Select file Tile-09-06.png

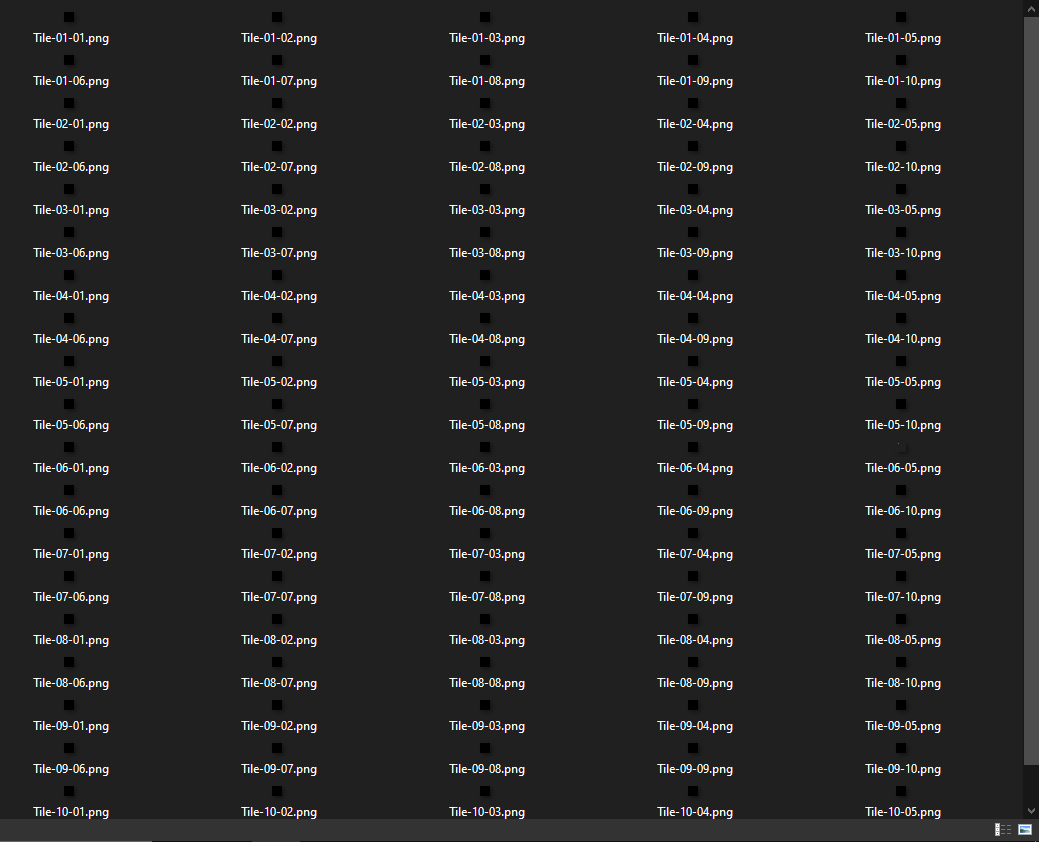tap(71, 770)
